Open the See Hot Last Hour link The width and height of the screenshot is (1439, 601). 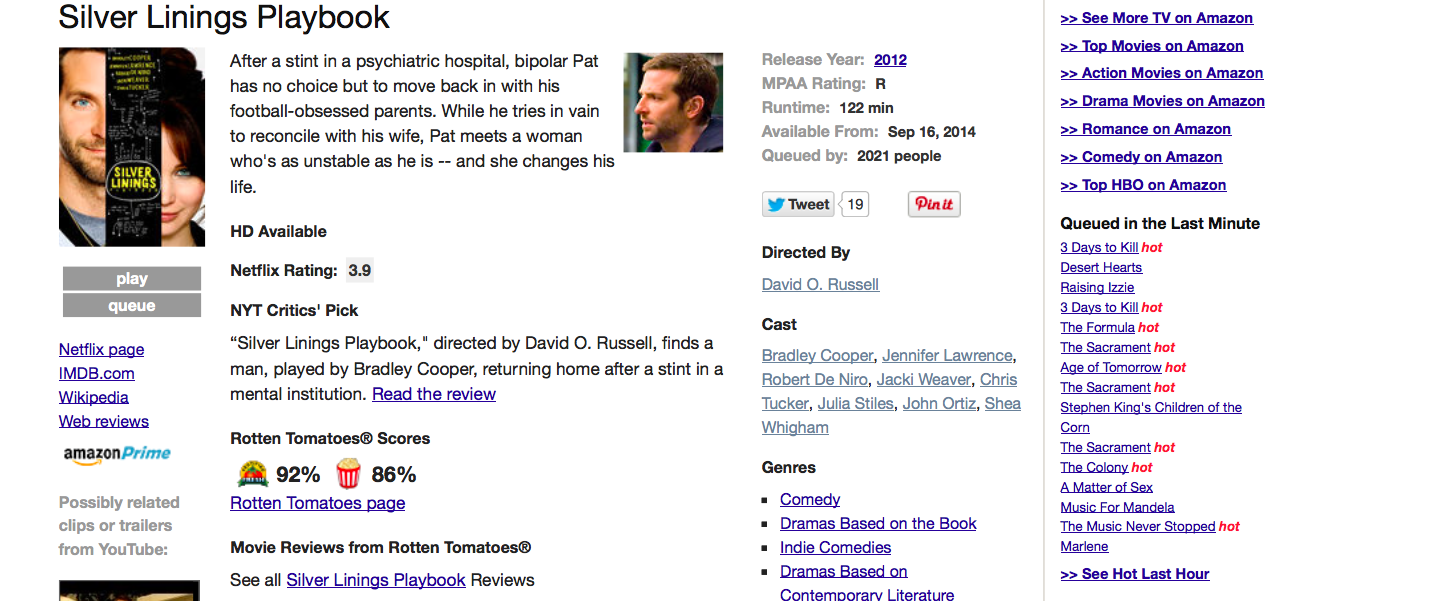[x=1135, y=574]
